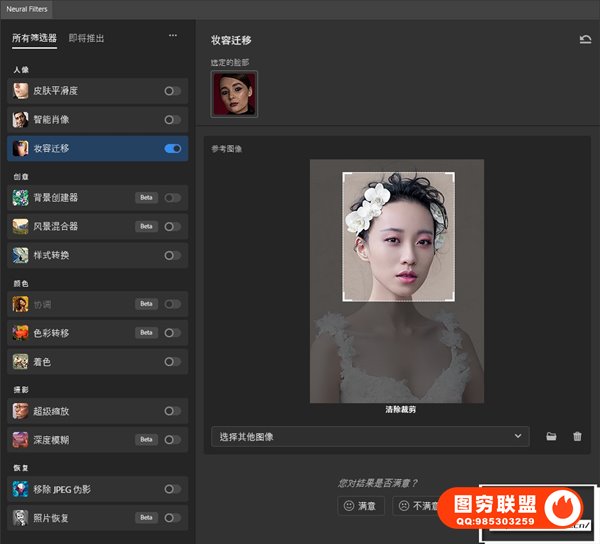Select the face thumbnail under 选定的脸部
600x544 pixels.
click(x=234, y=94)
